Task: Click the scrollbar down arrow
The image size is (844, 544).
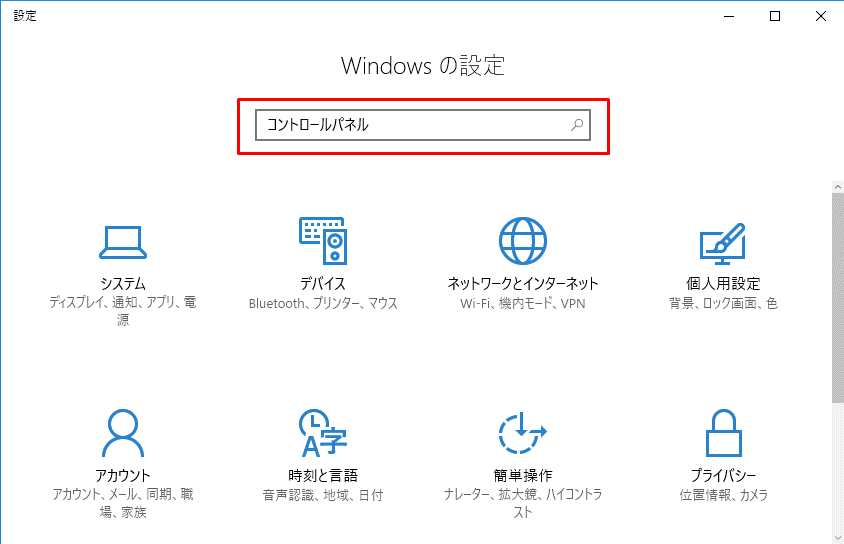Action: click(x=838, y=538)
